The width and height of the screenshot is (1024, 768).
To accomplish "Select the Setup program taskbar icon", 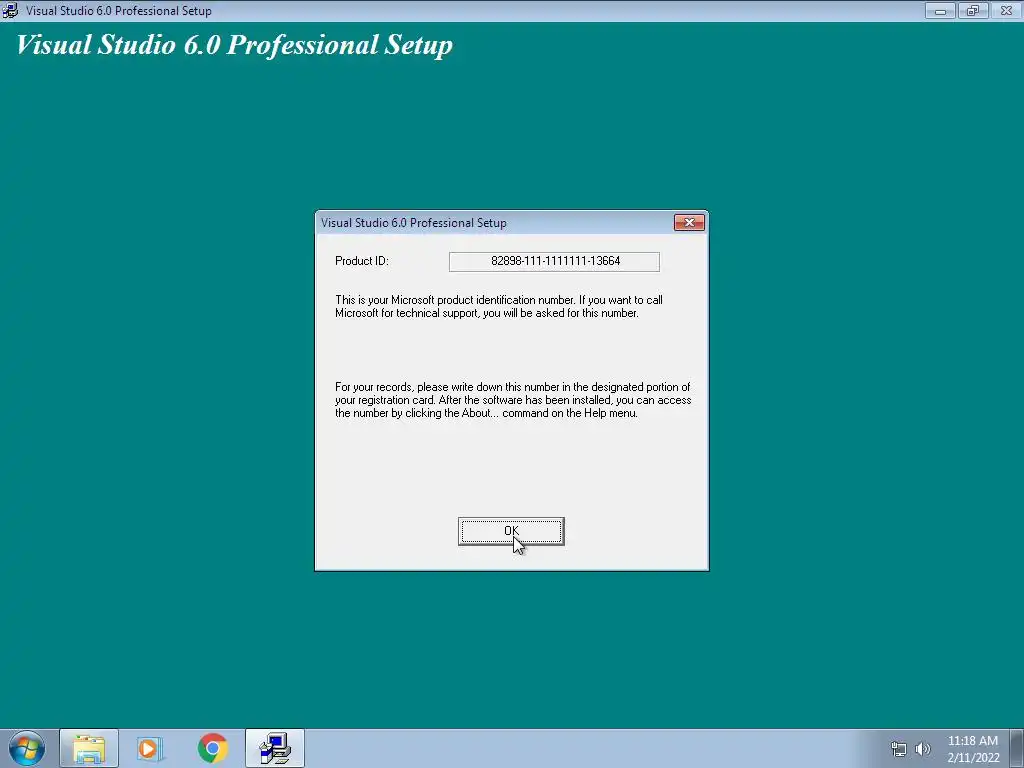I will [275, 748].
